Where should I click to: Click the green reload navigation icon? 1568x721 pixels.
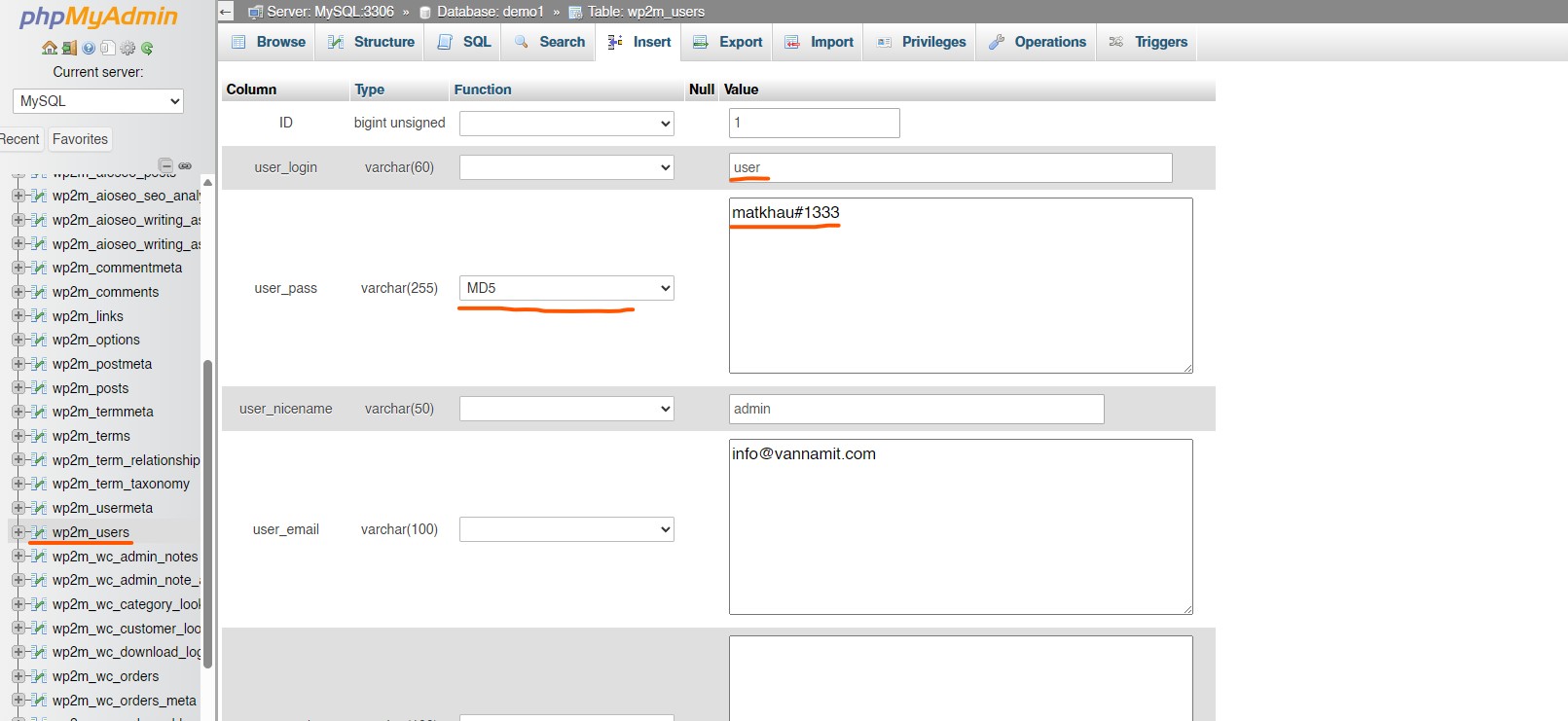[147, 48]
